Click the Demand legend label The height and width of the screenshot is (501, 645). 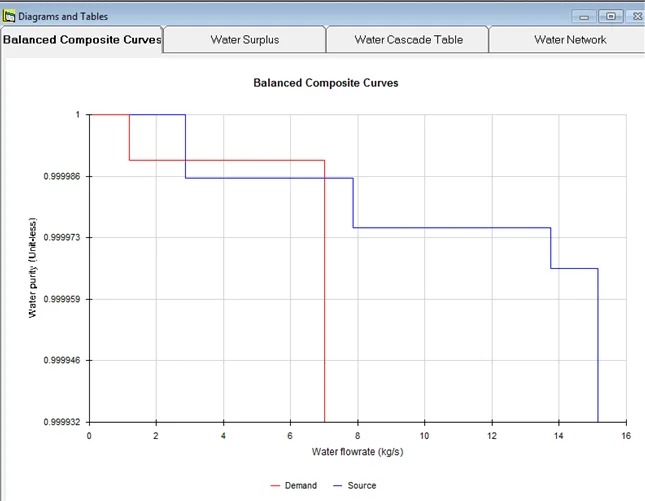(302, 486)
